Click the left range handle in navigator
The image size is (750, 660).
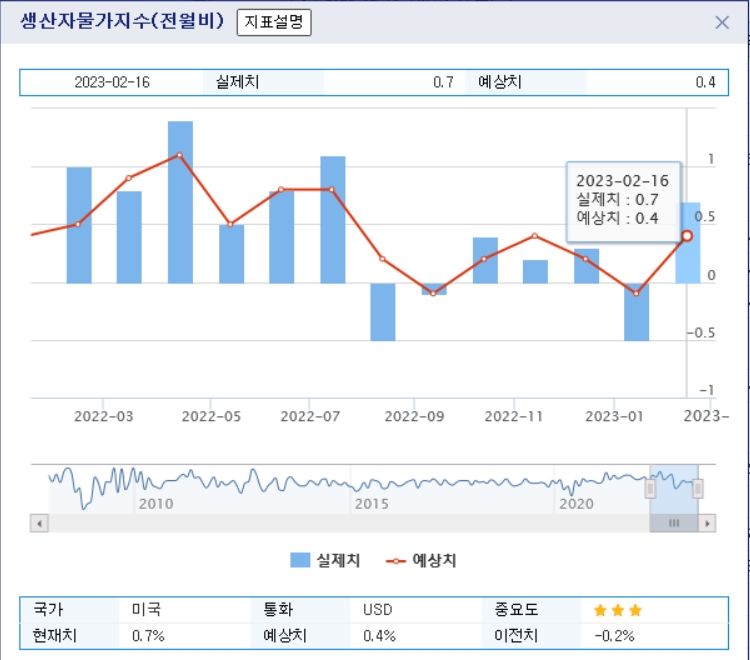point(650,489)
